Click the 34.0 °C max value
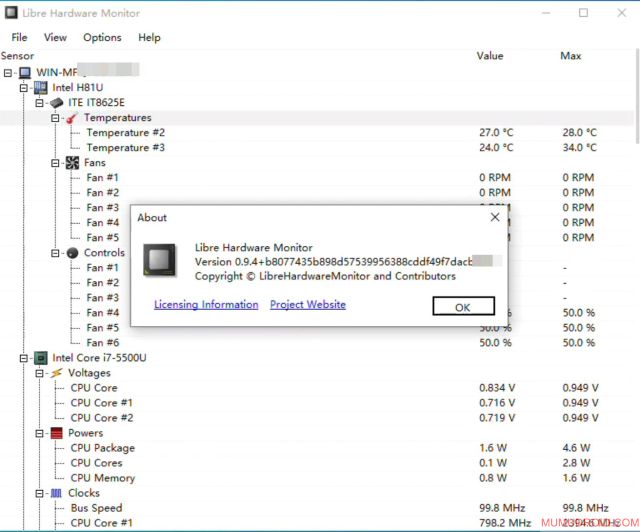The width and height of the screenshot is (640, 532). pyautogui.click(x=580, y=148)
